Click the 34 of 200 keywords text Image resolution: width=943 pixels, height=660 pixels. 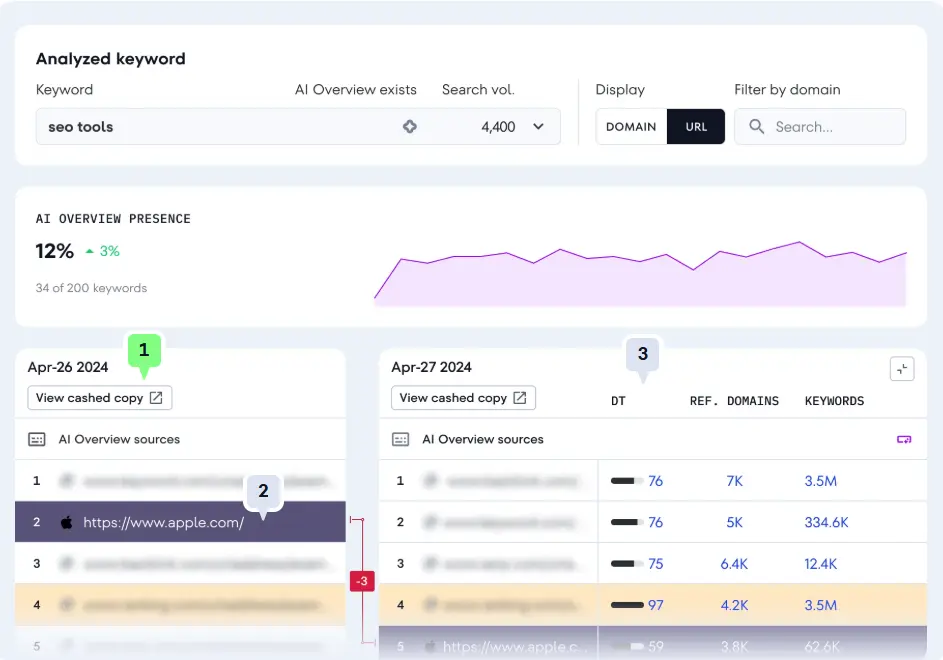pos(91,288)
